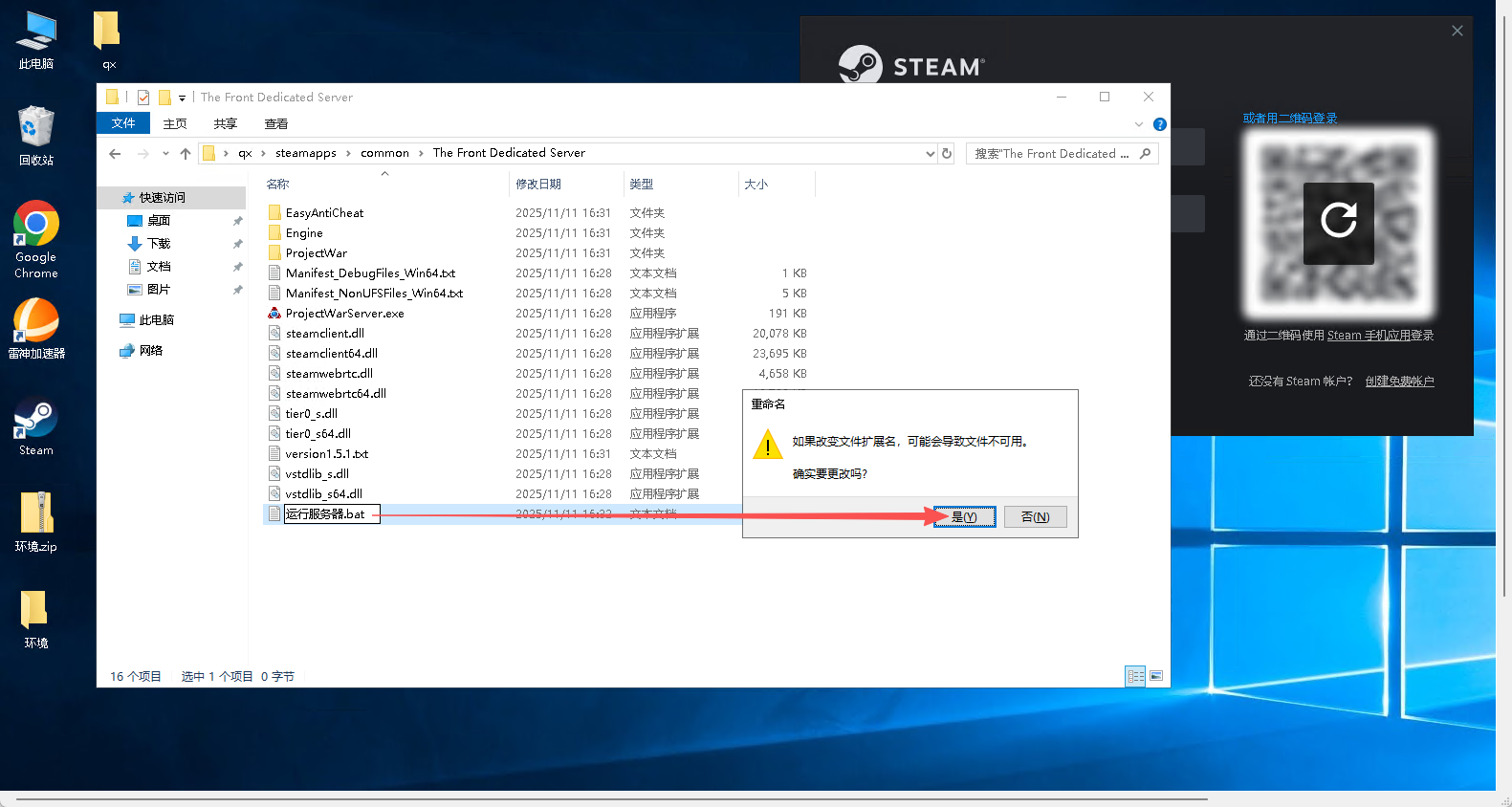Click the address bar refresh icon
Image resolution: width=1512 pixels, height=807 pixels.
click(x=947, y=153)
